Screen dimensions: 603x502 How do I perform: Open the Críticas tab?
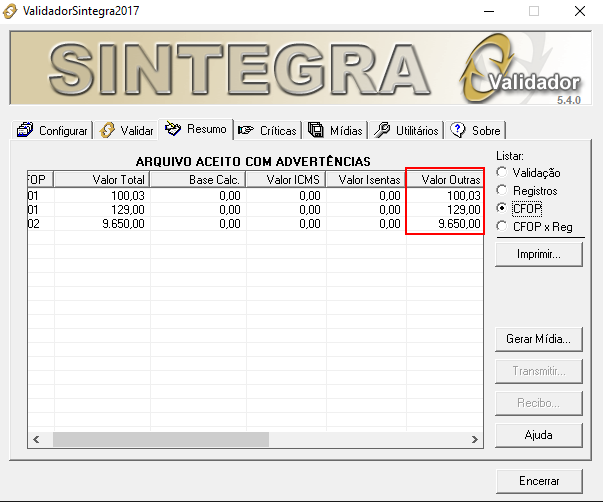coord(268,131)
